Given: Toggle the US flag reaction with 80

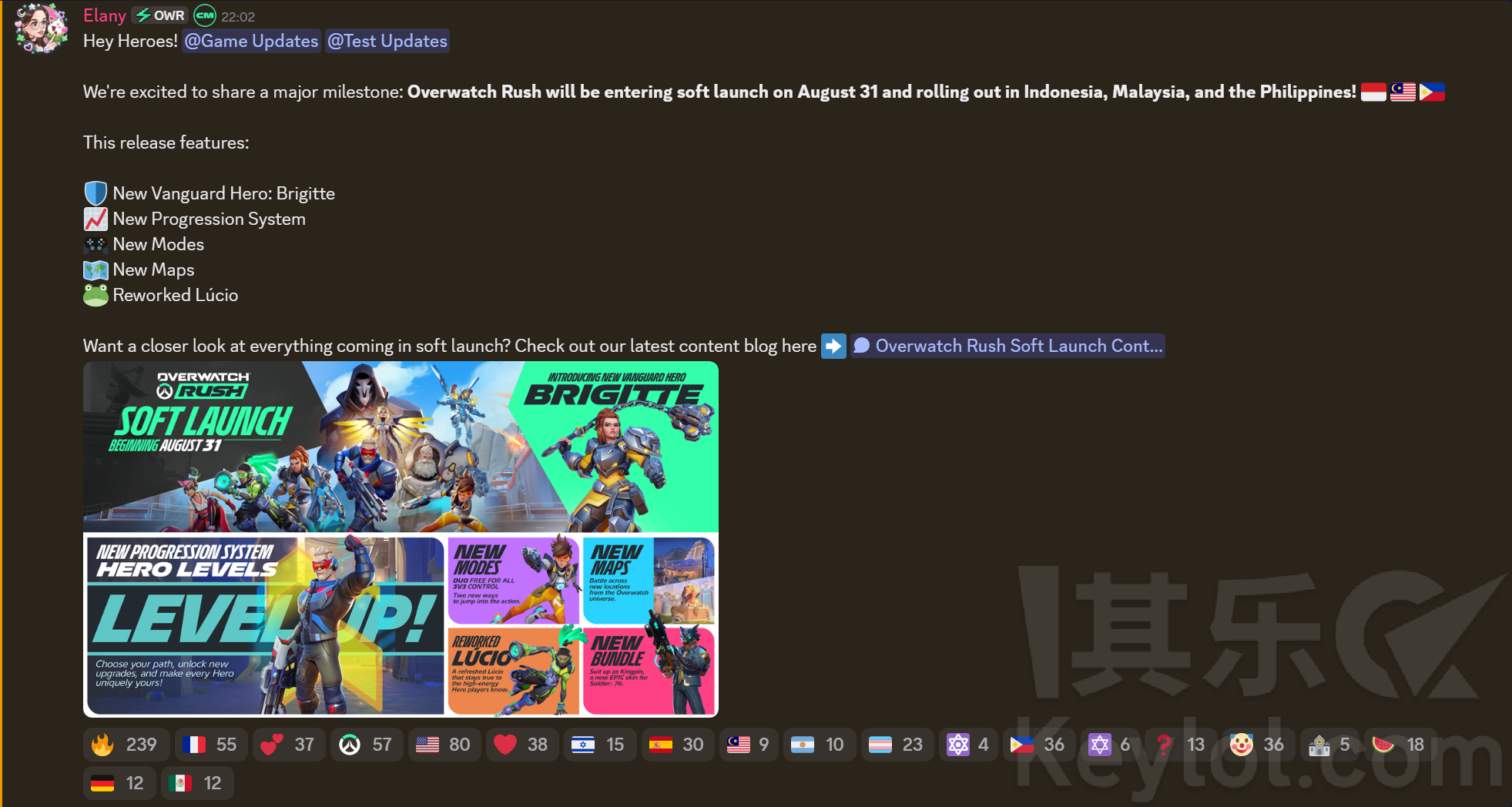Looking at the screenshot, I should pos(444,745).
